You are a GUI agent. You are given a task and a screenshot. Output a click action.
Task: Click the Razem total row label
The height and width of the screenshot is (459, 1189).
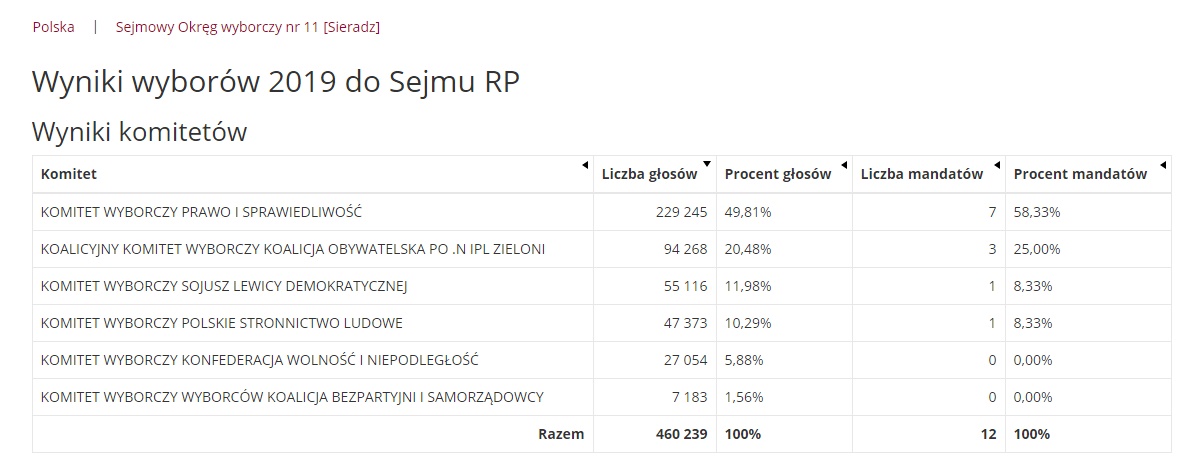(561, 435)
